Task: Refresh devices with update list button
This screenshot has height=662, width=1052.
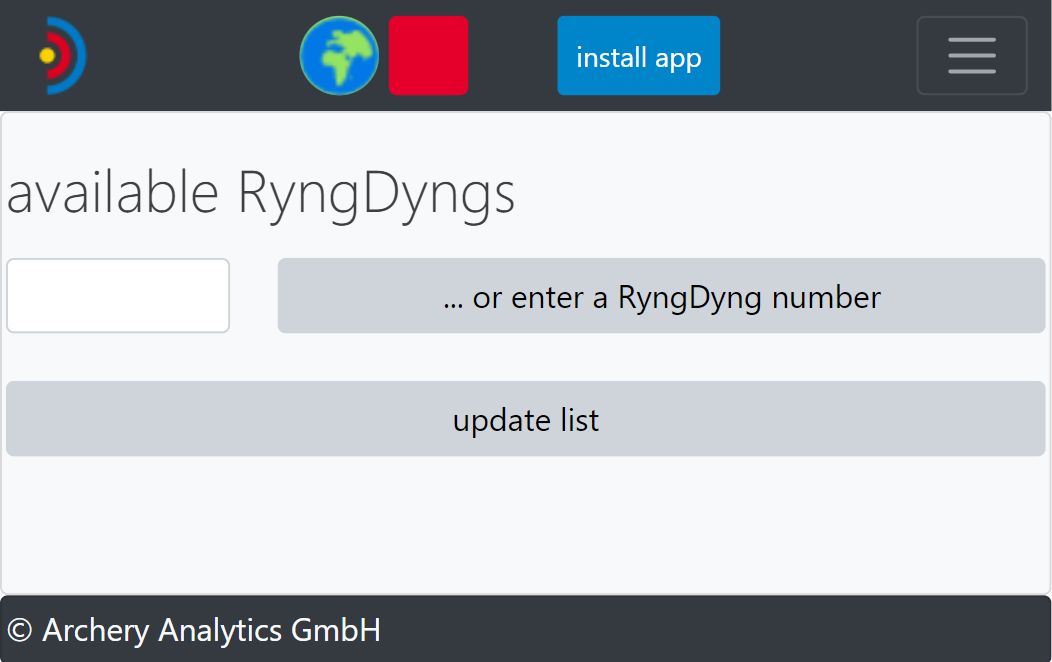Action: (x=525, y=419)
